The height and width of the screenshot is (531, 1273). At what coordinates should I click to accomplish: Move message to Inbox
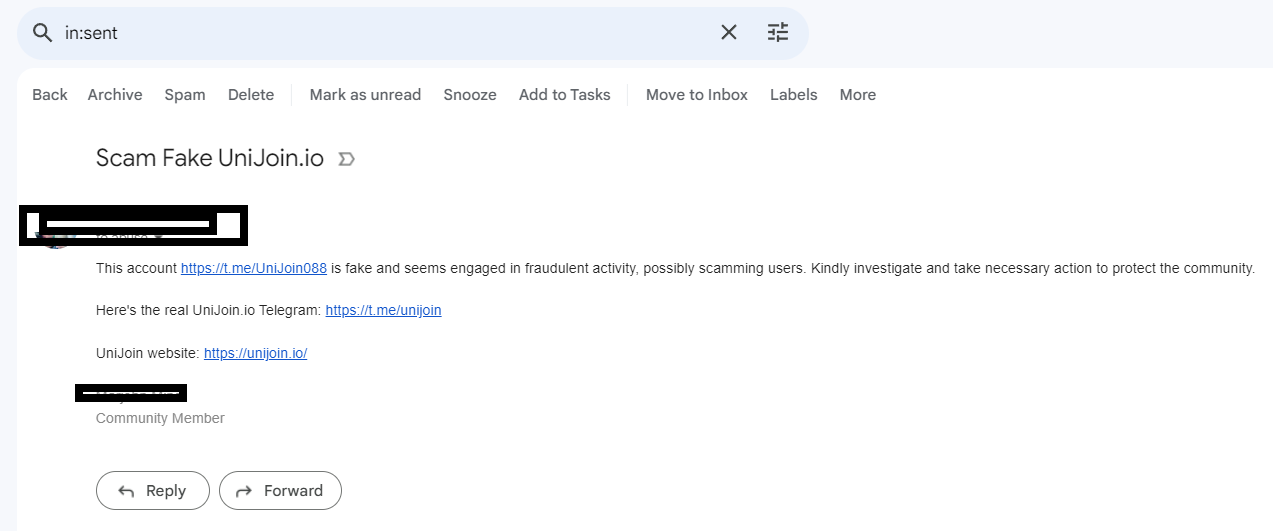[697, 95]
